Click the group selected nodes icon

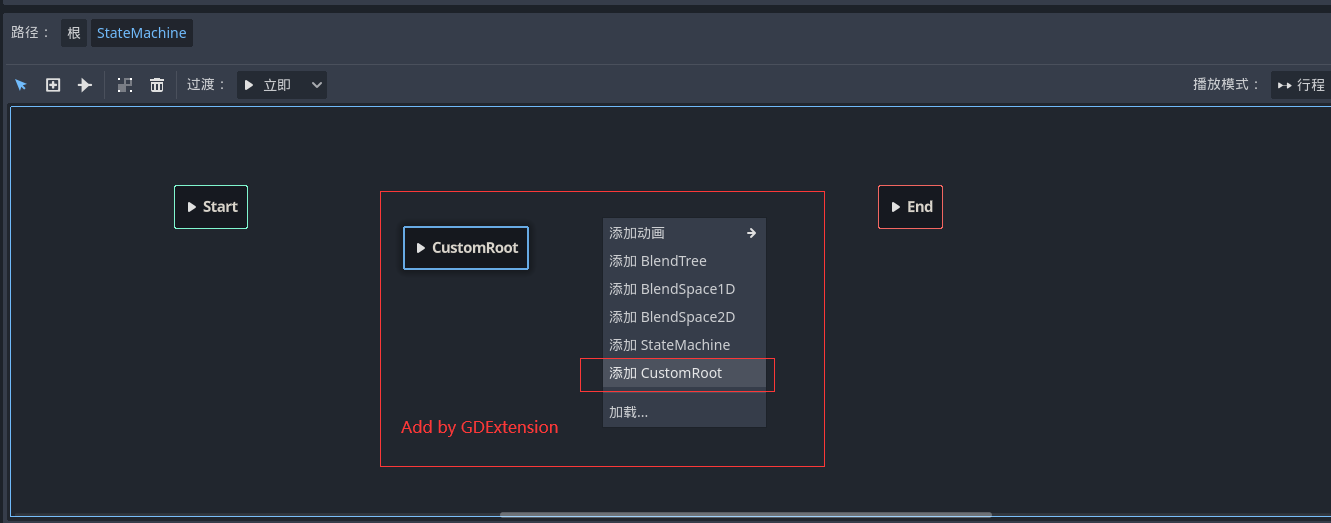tap(125, 85)
